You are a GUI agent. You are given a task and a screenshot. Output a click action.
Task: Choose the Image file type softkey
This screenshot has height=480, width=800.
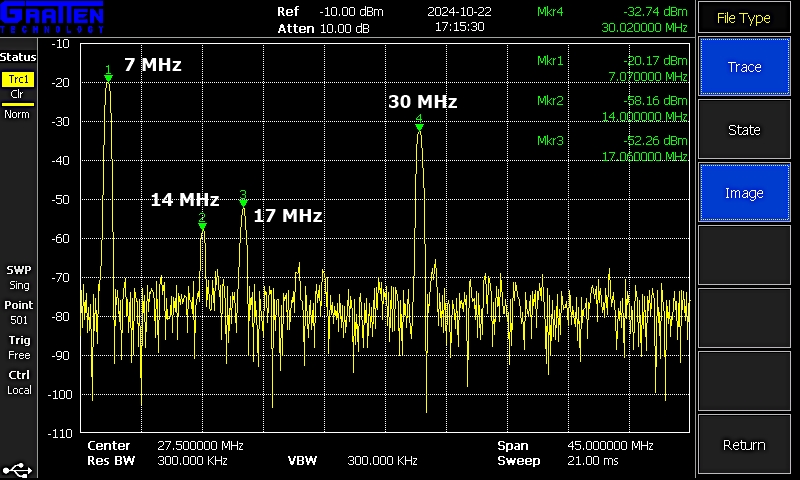(x=744, y=193)
